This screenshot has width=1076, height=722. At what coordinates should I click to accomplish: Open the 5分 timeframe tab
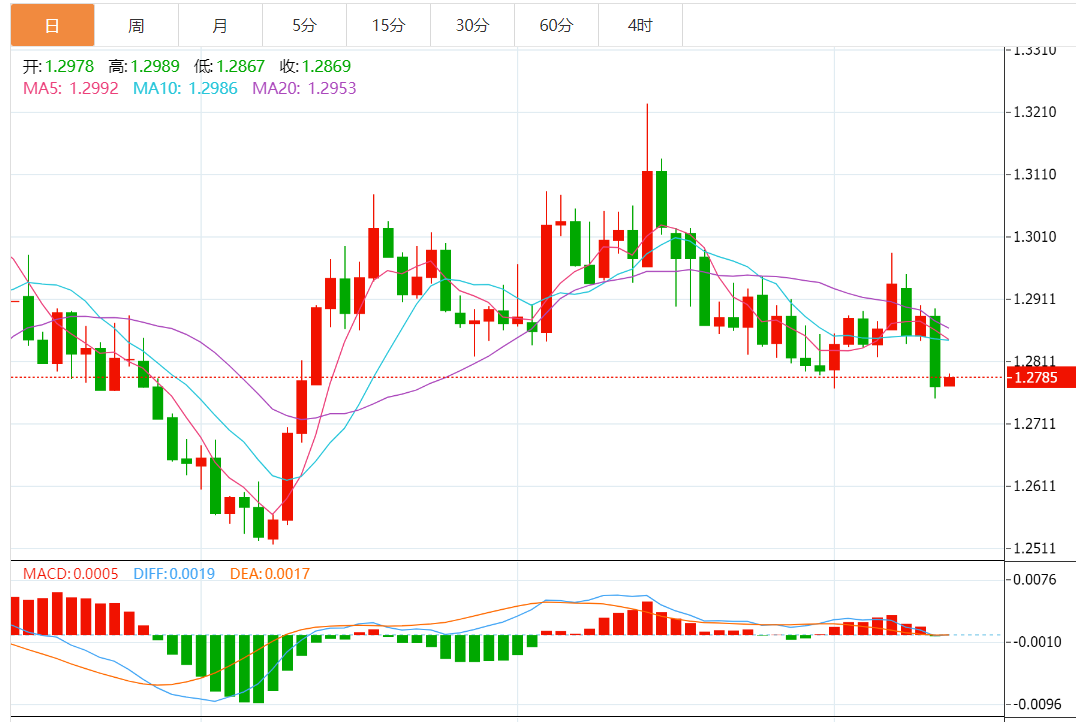click(x=304, y=25)
